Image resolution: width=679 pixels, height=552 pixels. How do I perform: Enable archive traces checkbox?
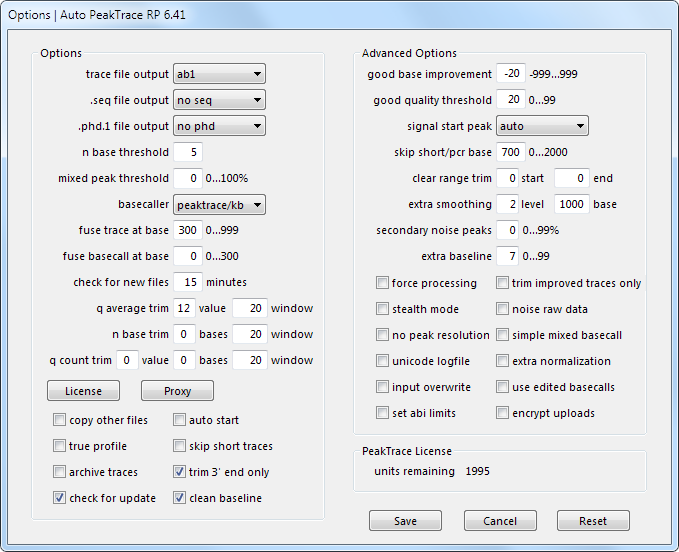point(59,471)
